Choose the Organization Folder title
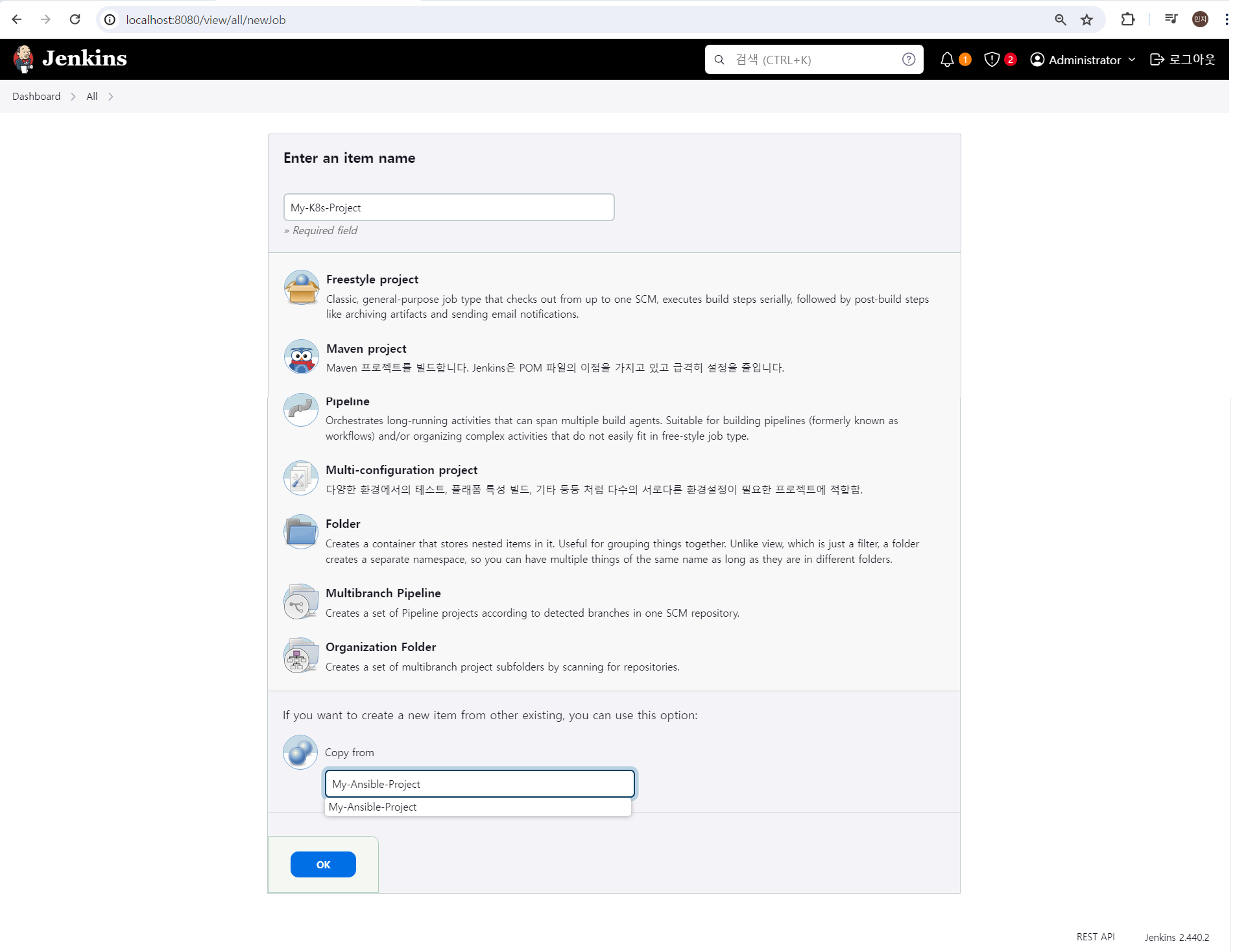Viewport: 1235px width, 952px height. tap(381, 647)
